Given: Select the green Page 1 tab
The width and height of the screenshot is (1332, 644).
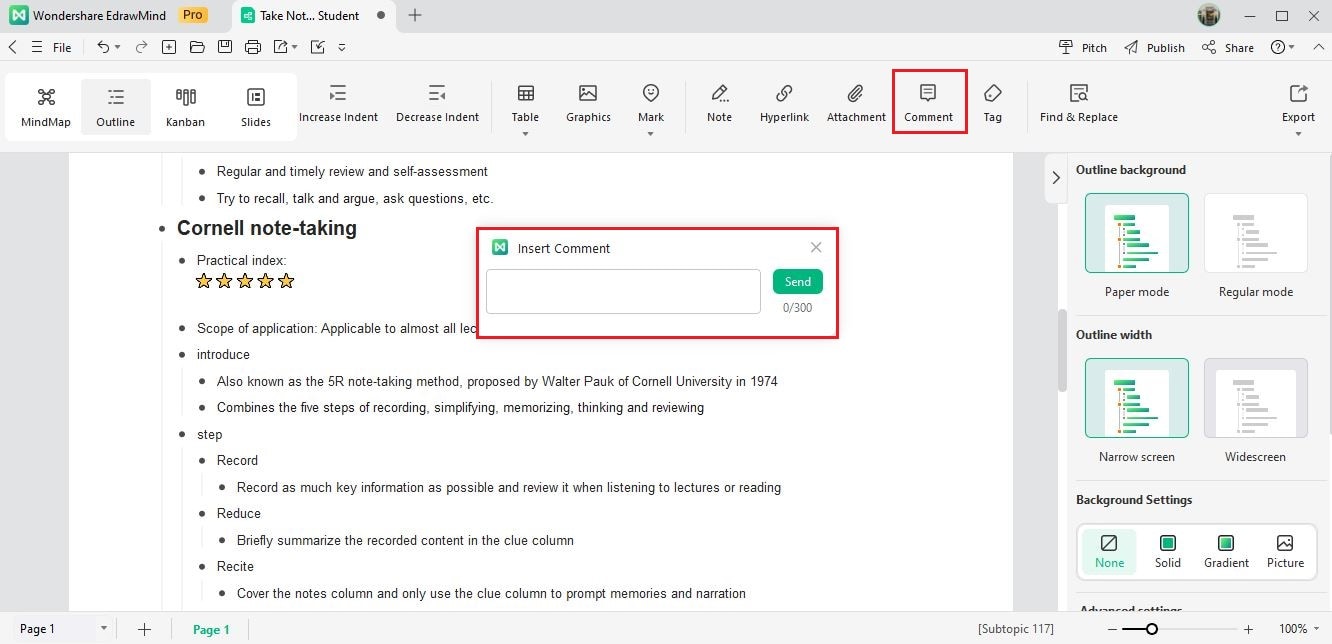Looking at the screenshot, I should point(211,629).
